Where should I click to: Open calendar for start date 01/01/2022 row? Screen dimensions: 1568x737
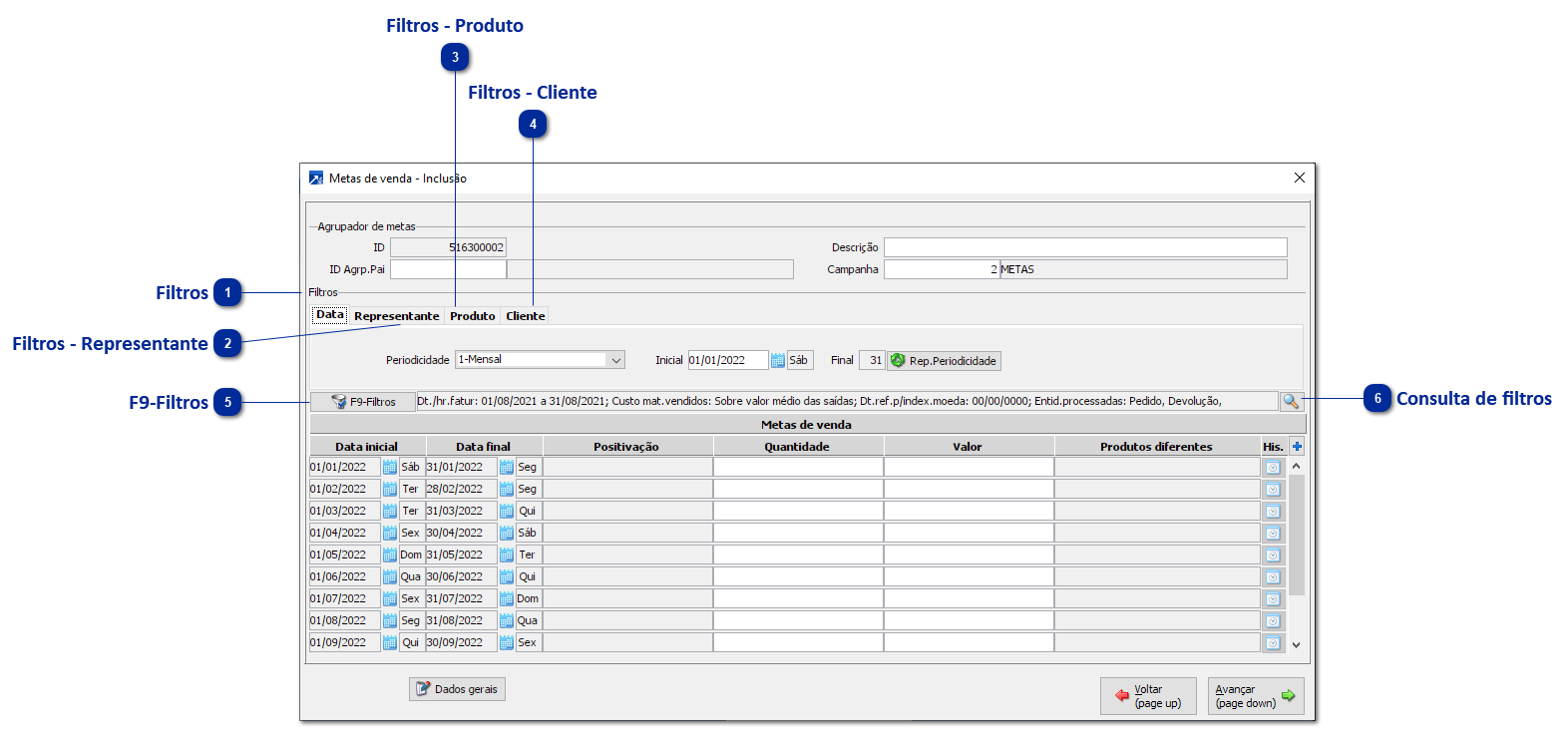tap(390, 467)
